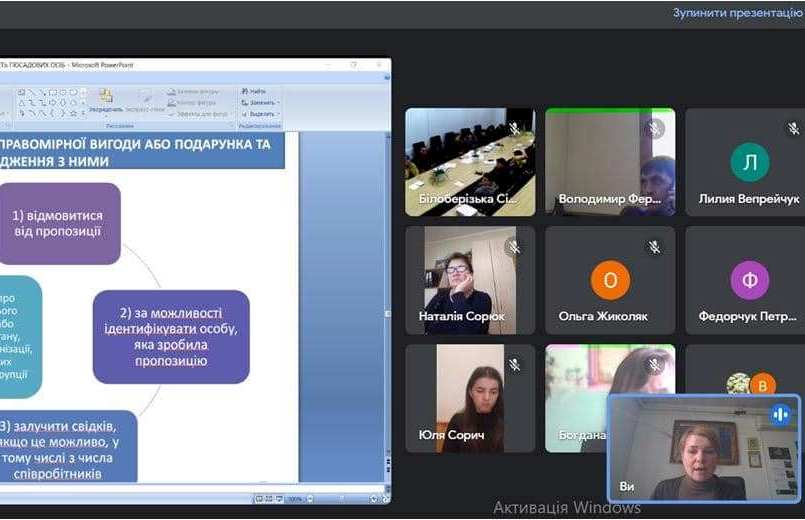
Task: Select Наталія Сорюк's video tile
Action: (x=469, y=279)
